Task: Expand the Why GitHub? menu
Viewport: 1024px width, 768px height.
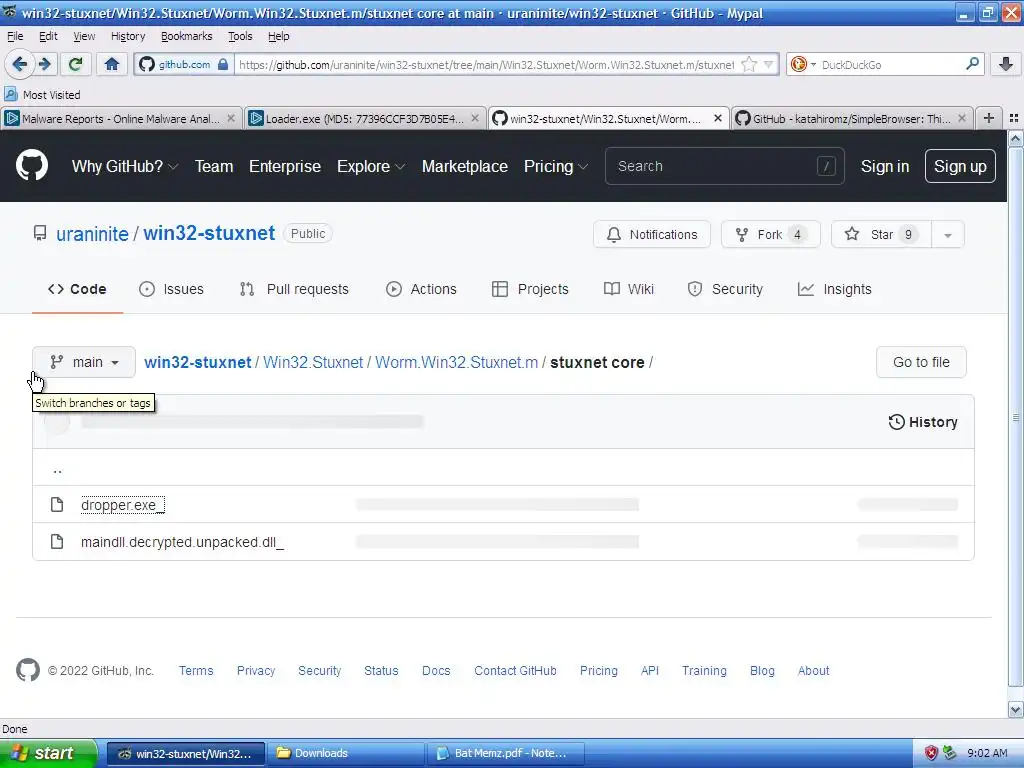Action: pyautogui.click(x=125, y=167)
